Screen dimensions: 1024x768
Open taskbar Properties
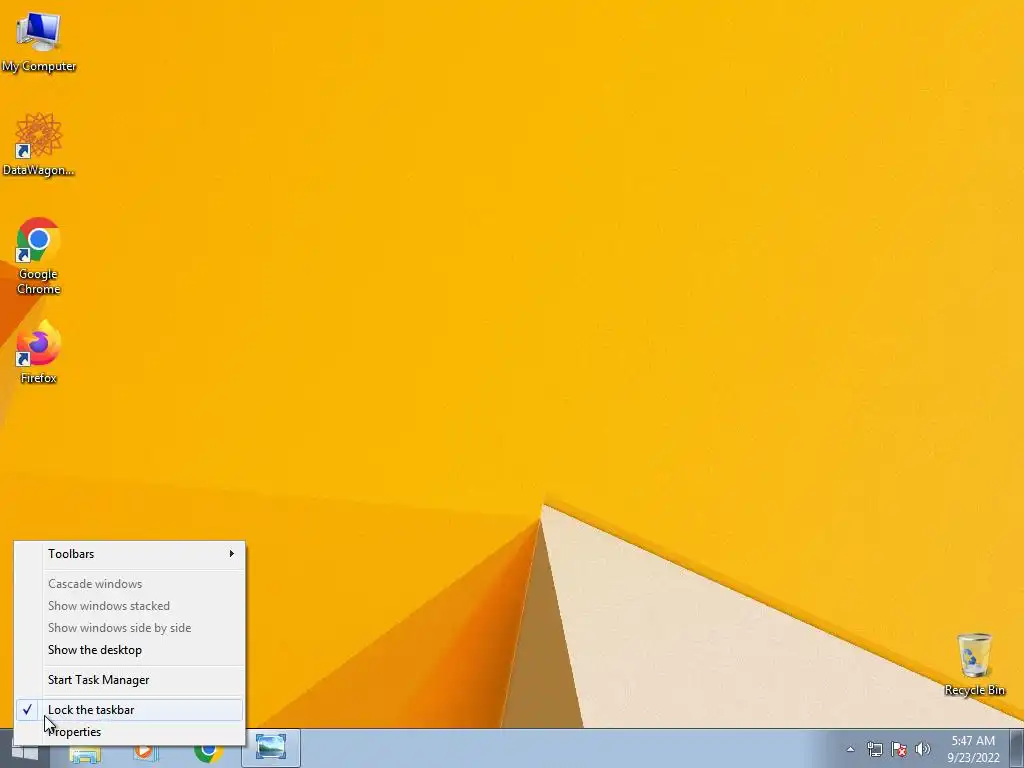pyautogui.click(x=129, y=732)
